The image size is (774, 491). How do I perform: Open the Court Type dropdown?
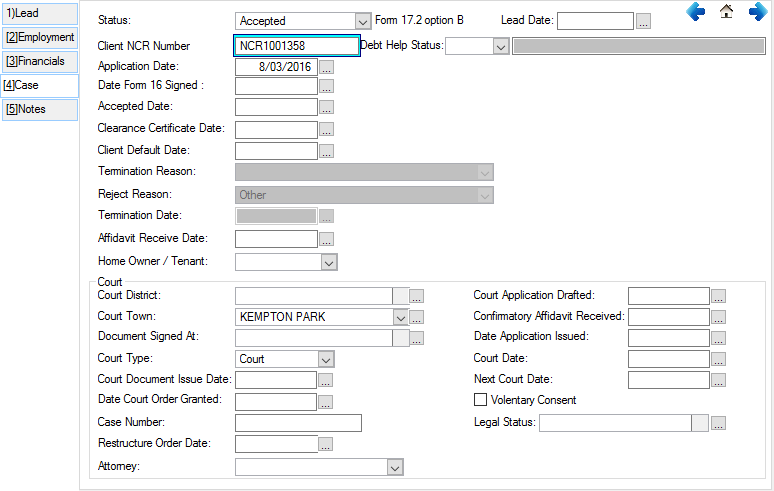(326, 359)
